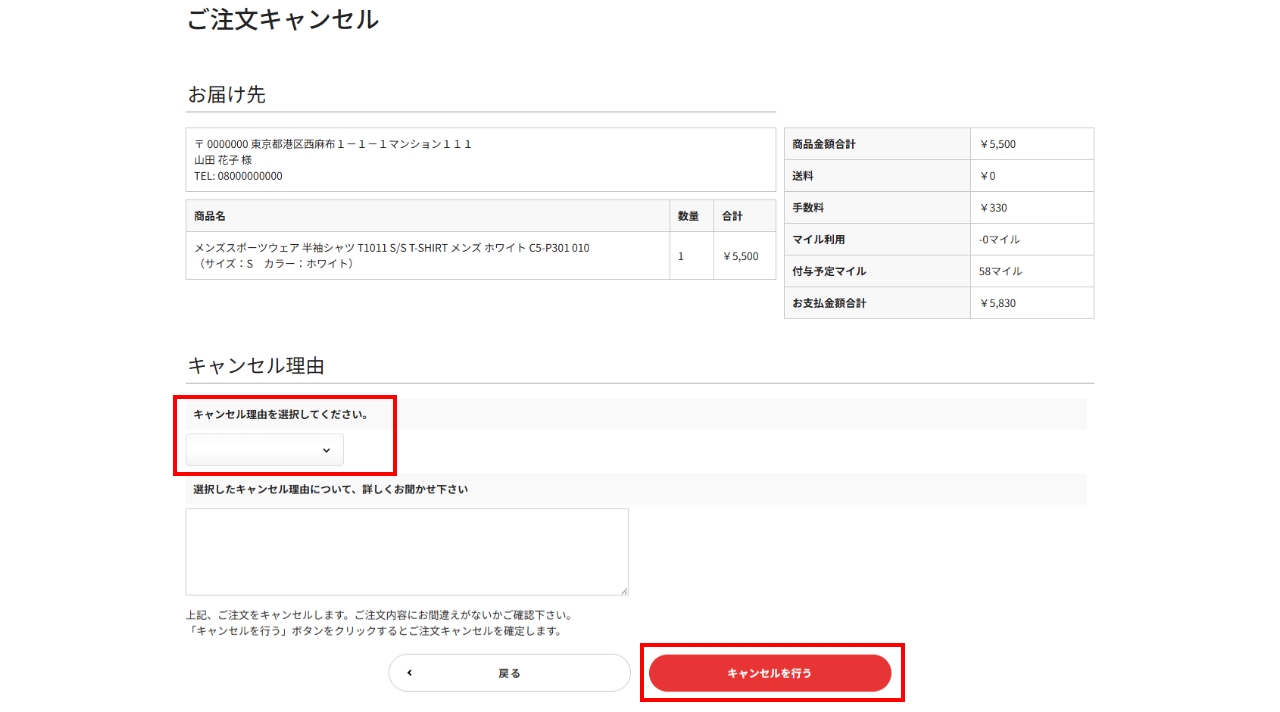Click the 付与予定マイル 58マイル value
Image resolution: width=1280 pixels, height=712 pixels.
pyautogui.click(x=1000, y=271)
